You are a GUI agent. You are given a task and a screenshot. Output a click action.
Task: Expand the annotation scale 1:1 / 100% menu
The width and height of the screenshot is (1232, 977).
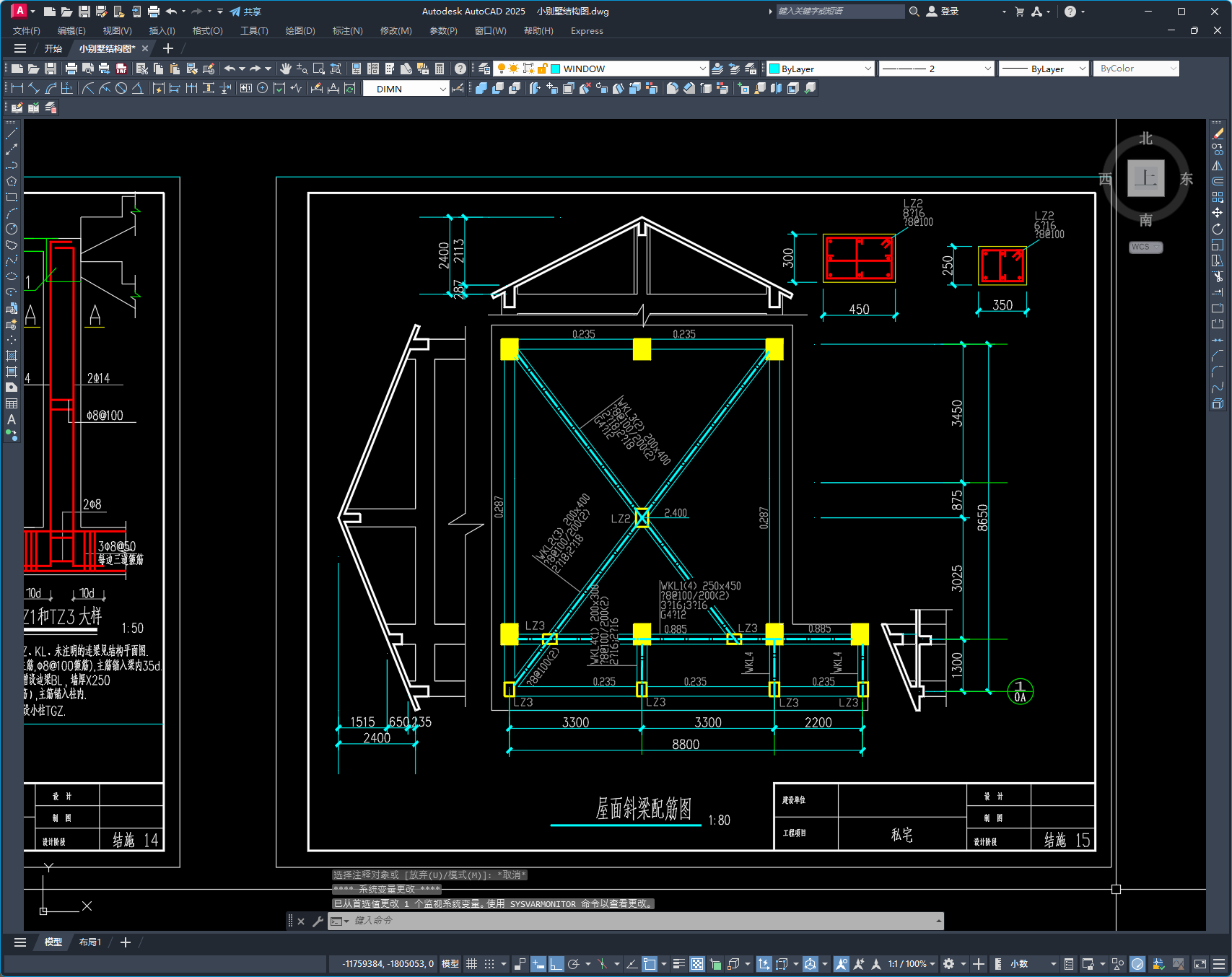[x=912, y=964]
